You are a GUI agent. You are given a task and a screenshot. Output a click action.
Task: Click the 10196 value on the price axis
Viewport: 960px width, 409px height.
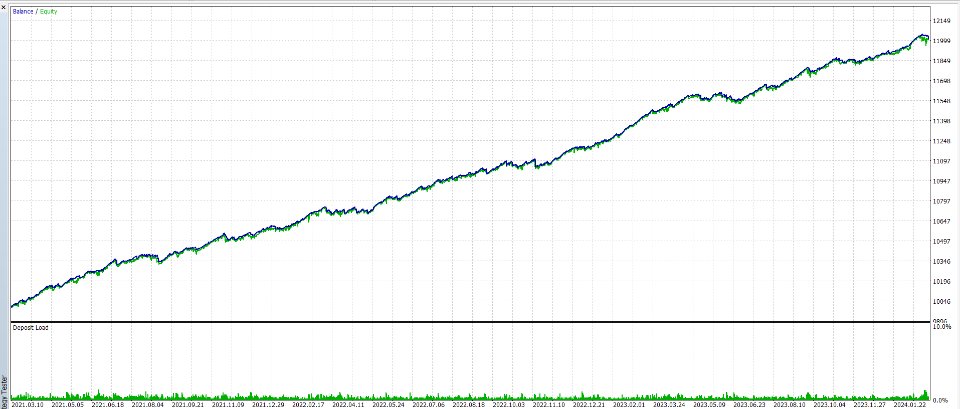point(942,282)
